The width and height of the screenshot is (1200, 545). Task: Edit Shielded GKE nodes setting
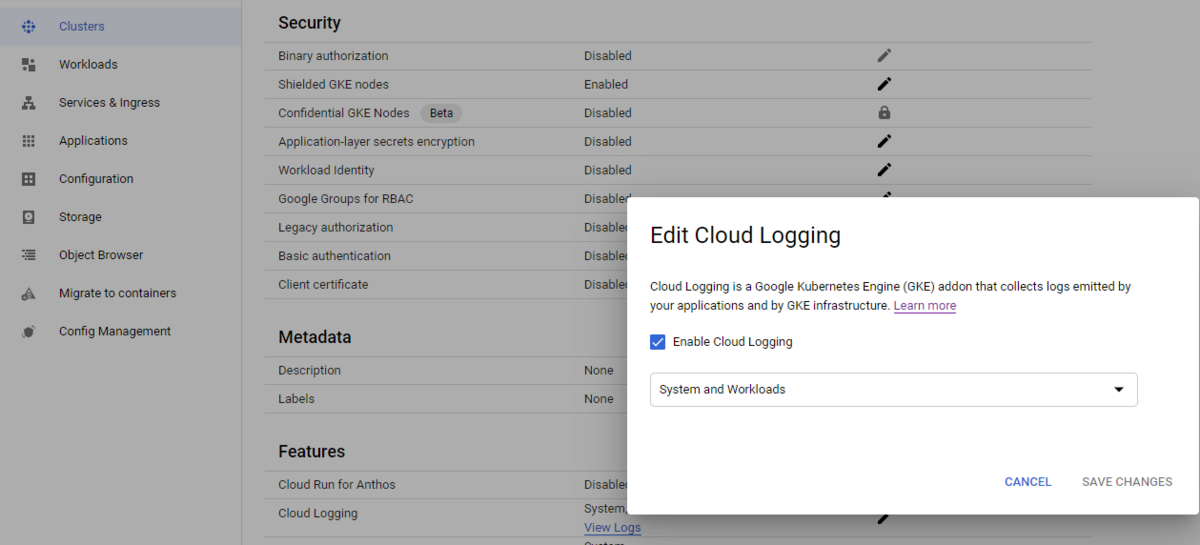coord(884,84)
